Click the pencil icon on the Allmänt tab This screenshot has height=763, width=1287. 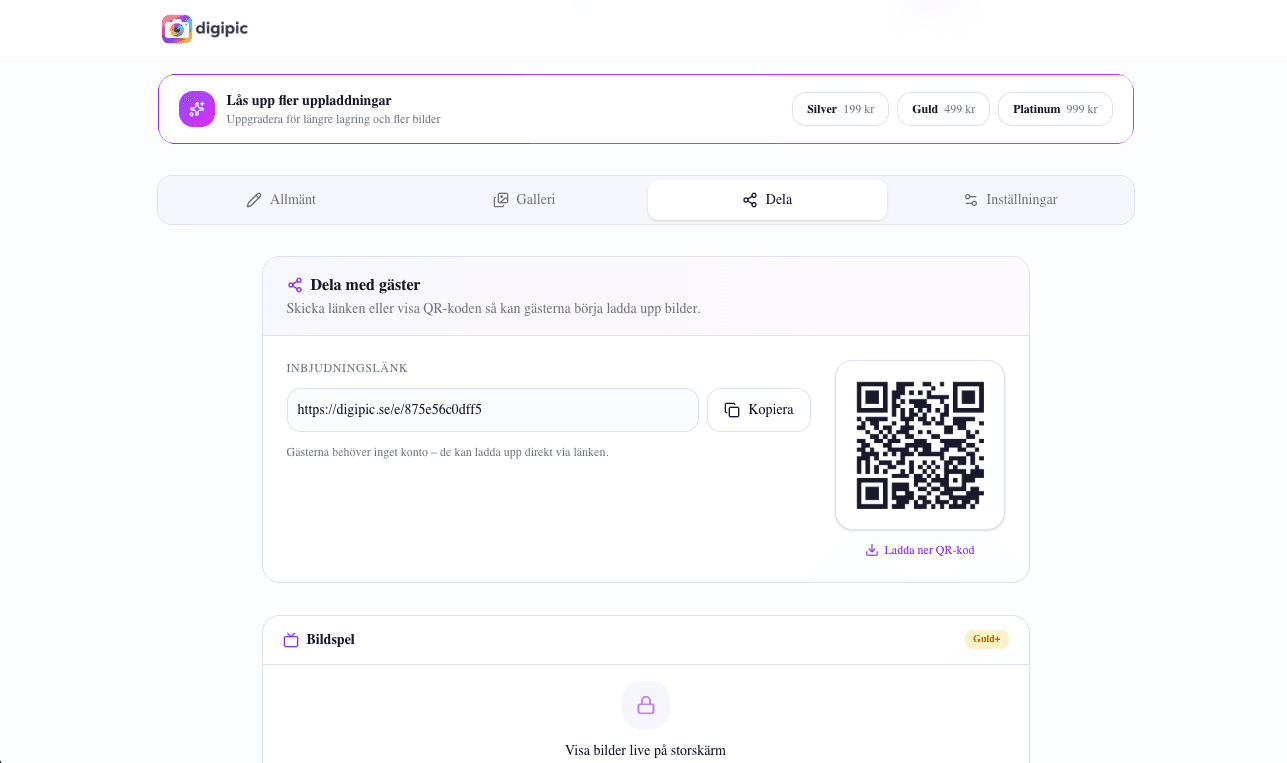pyautogui.click(x=253, y=199)
